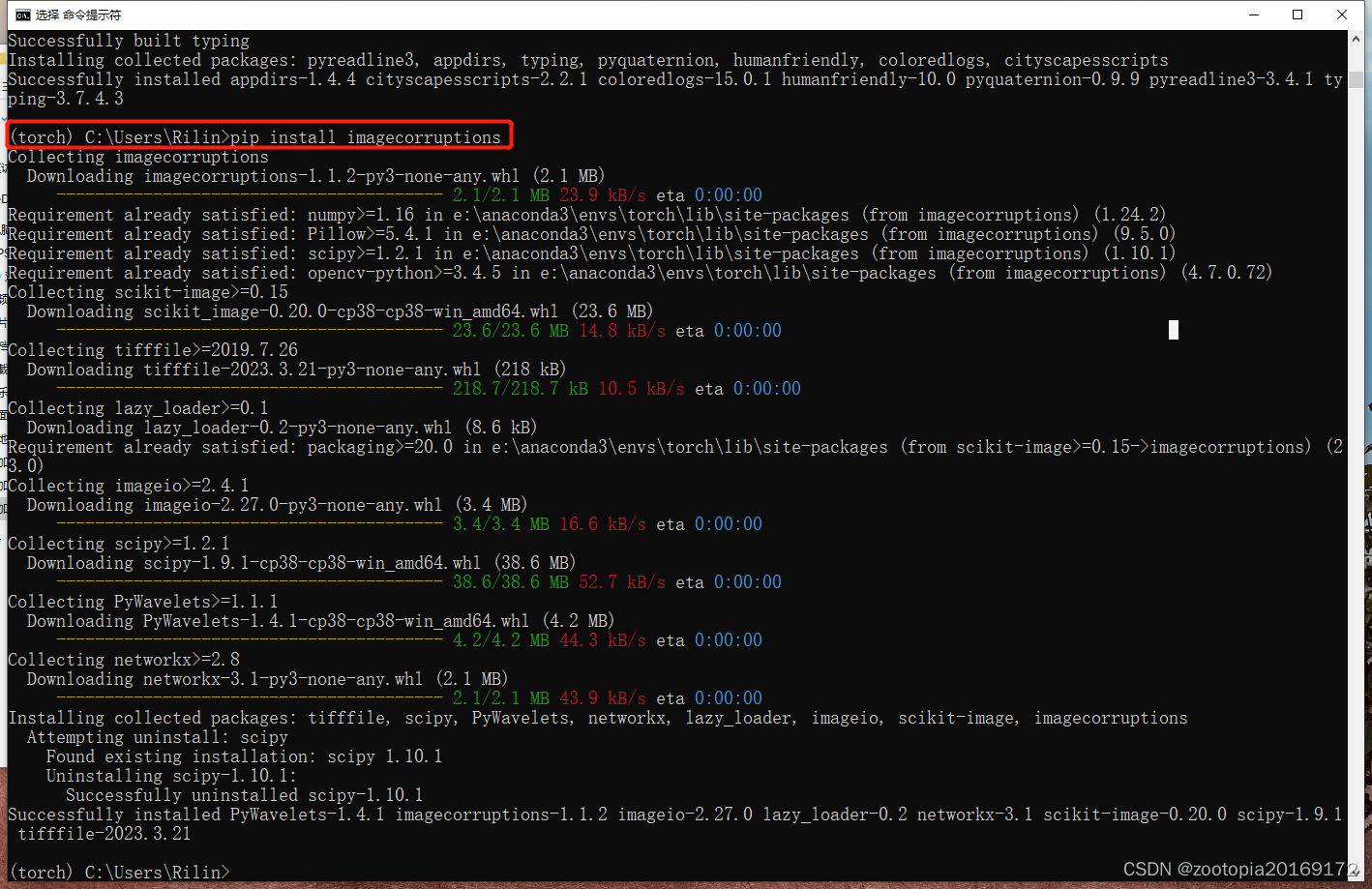Click 'Collecting PyWavelets>=1.1.1' line
Screen dimensions: 1372x889
(143, 602)
